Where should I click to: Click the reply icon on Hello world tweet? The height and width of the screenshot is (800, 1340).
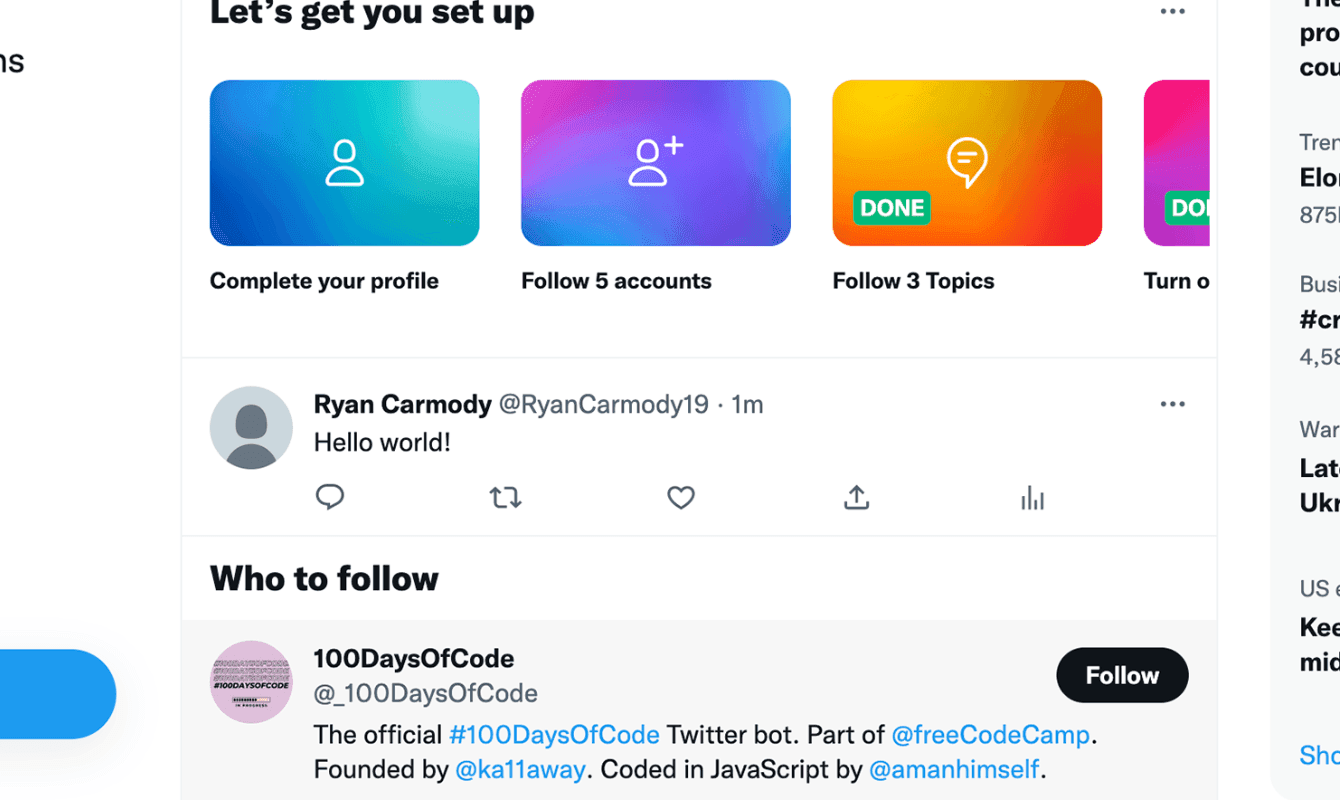[x=330, y=497]
